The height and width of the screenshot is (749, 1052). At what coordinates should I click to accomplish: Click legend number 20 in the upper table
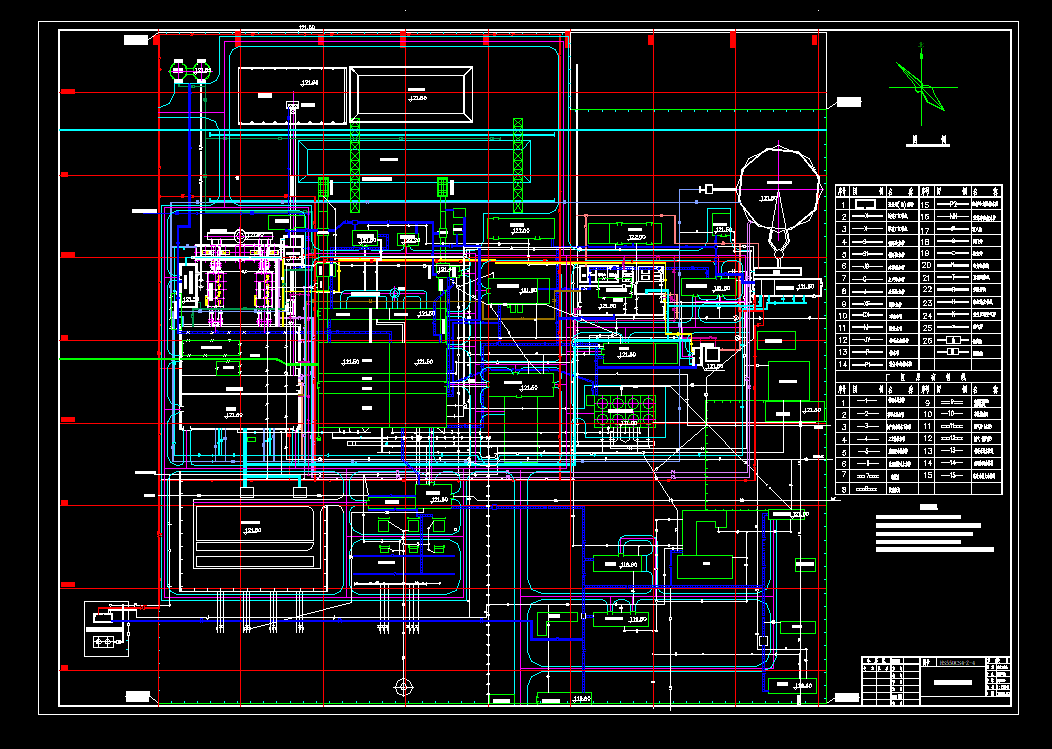927,266
